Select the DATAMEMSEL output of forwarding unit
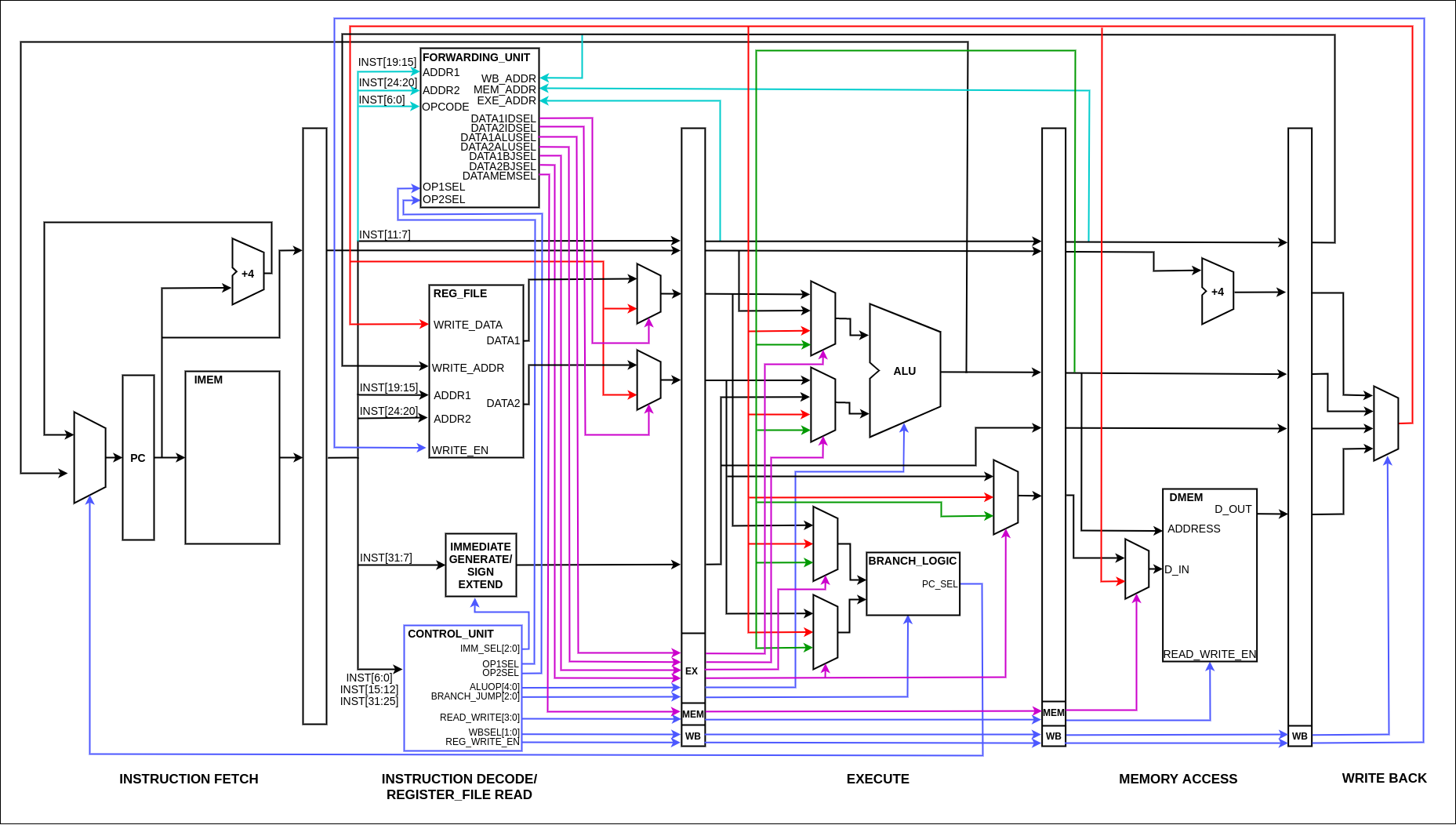Screen dimensions: 1456x825 click(499, 176)
